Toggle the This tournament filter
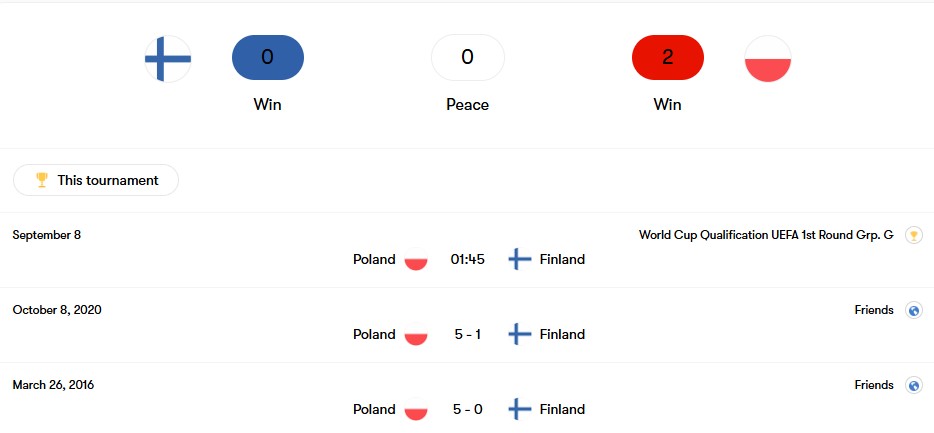The image size is (934, 433). coord(96,180)
